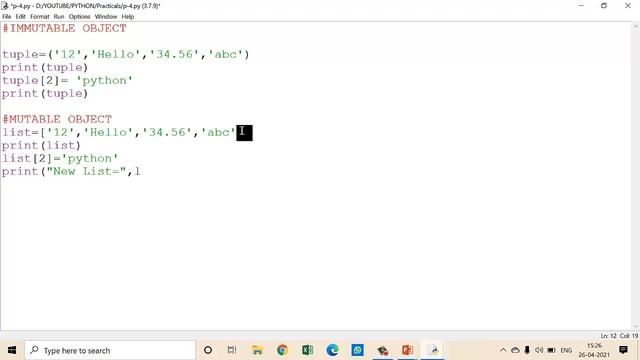
Task: Click the scrollbar down arrow in editor
Action: (636, 326)
